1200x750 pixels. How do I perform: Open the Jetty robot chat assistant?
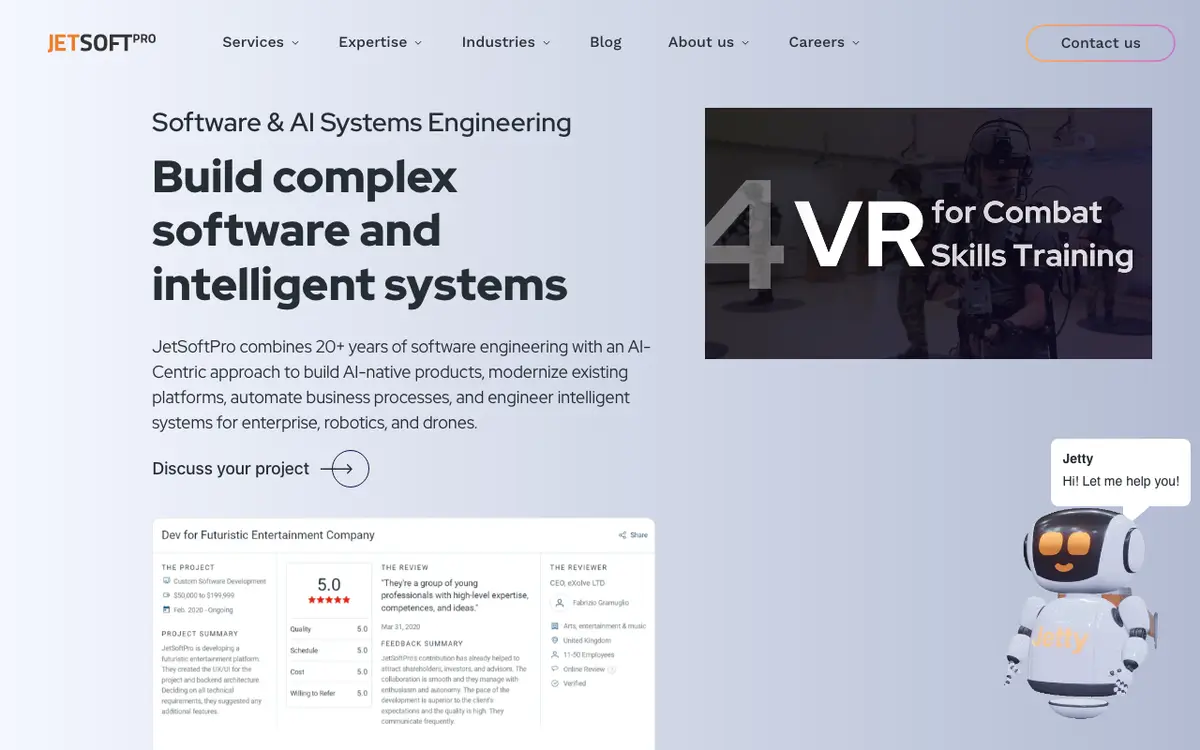click(1080, 612)
